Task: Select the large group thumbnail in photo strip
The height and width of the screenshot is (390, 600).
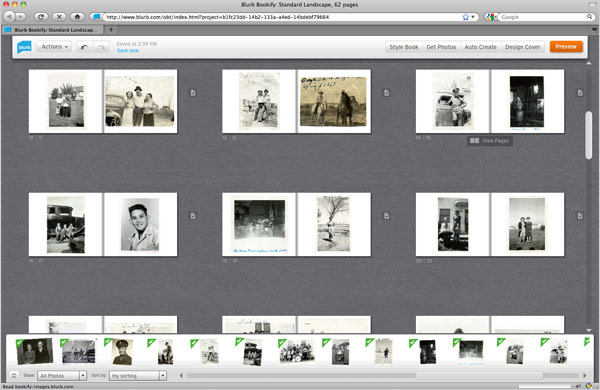Action: [297, 352]
